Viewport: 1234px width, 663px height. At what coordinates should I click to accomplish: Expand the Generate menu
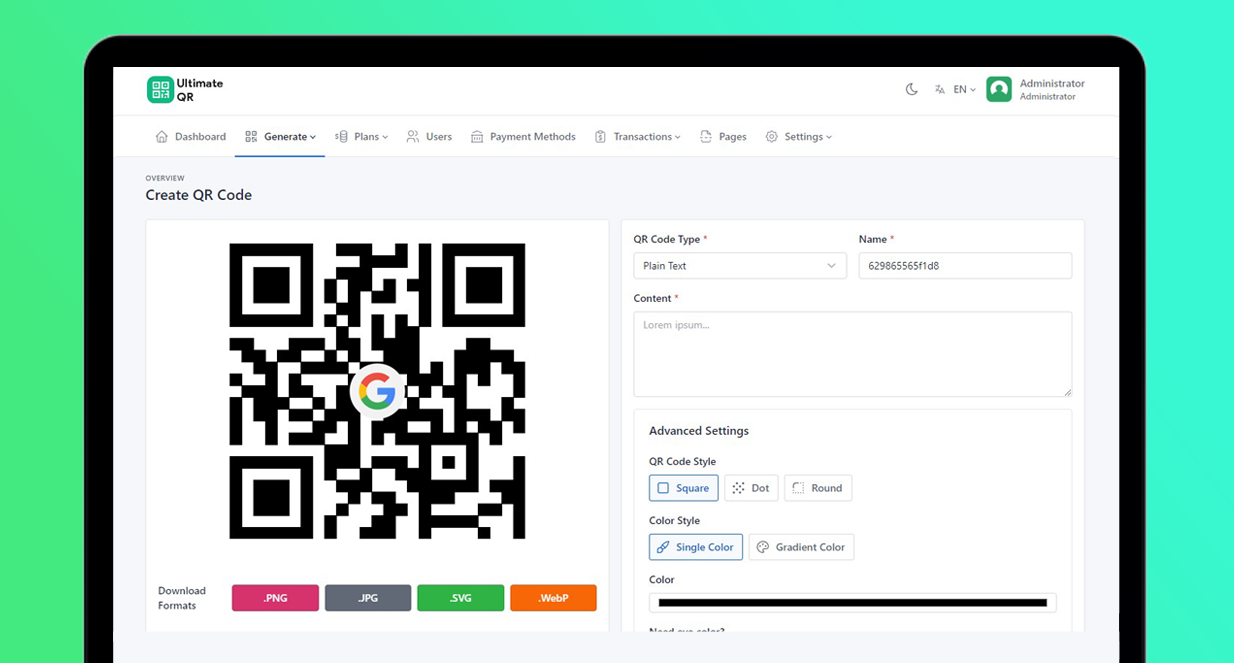coord(280,136)
